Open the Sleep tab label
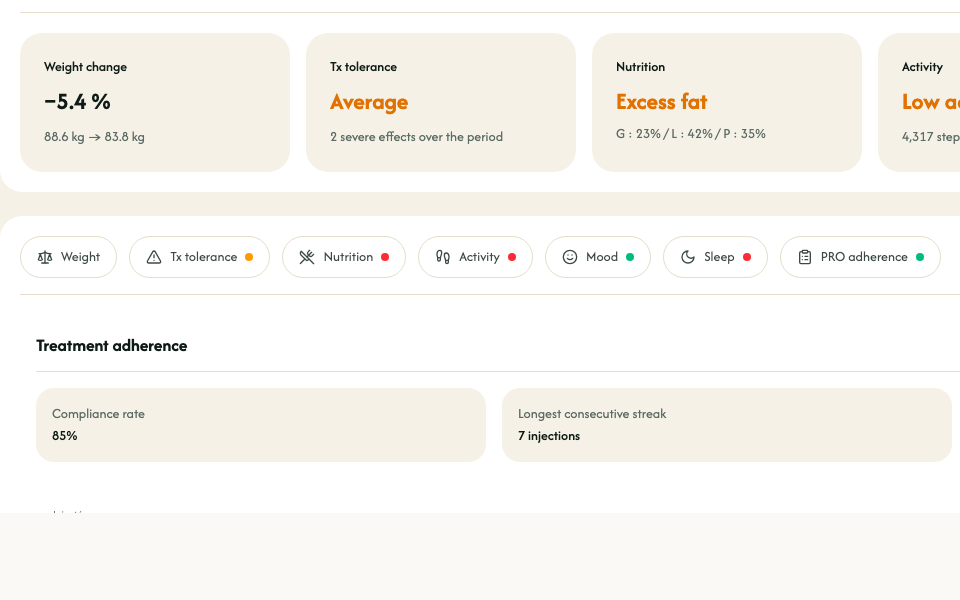The height and width of the screenshot is (600, 960). tap(719, 257)
